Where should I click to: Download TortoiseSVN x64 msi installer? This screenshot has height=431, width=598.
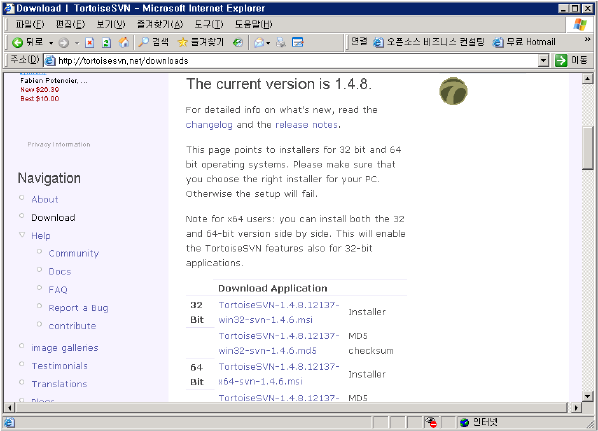[279, 374]
